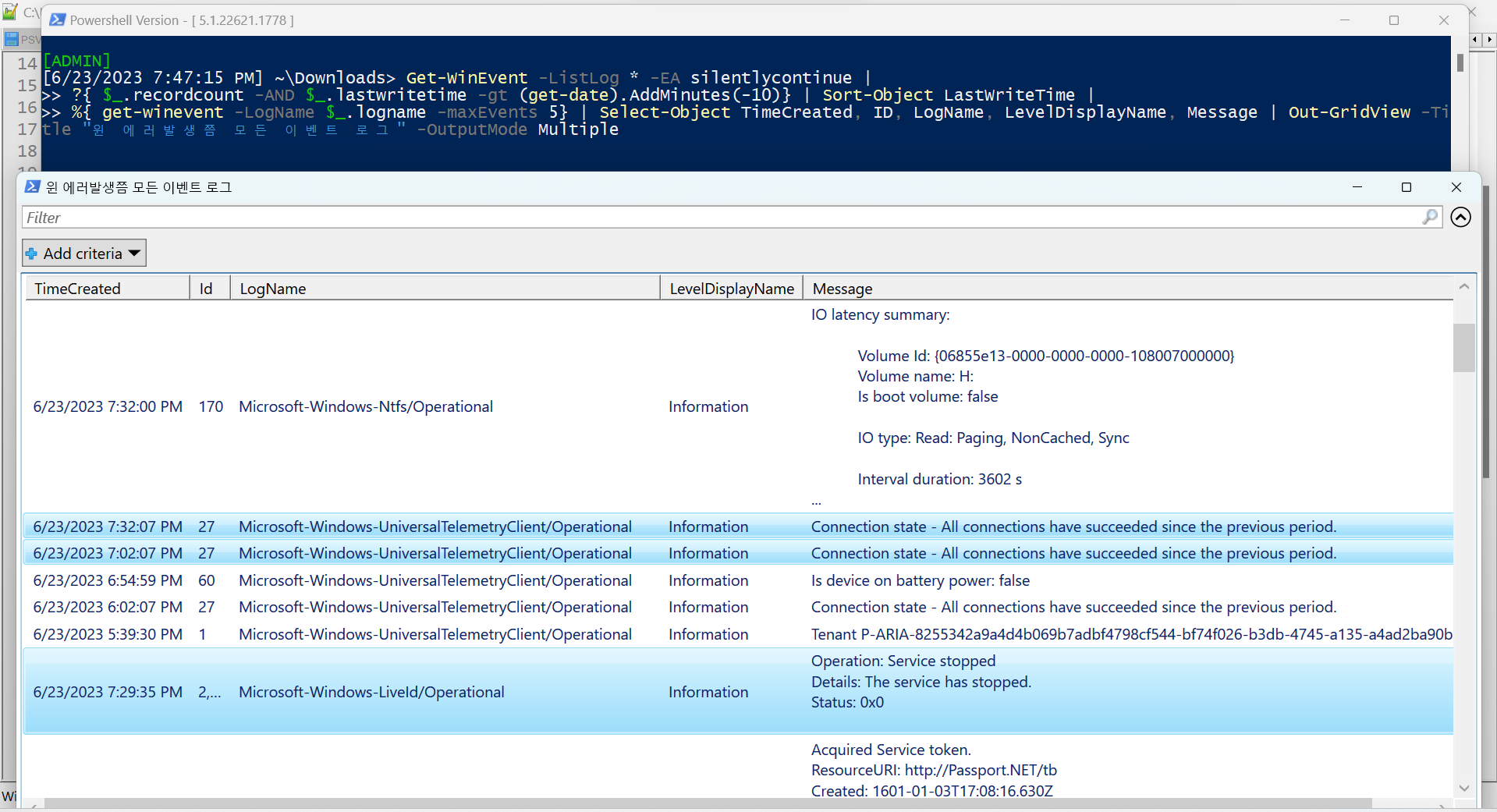
Task: Select the 6/23/2023 5:39:30 PM row
Action: [738, 634]
